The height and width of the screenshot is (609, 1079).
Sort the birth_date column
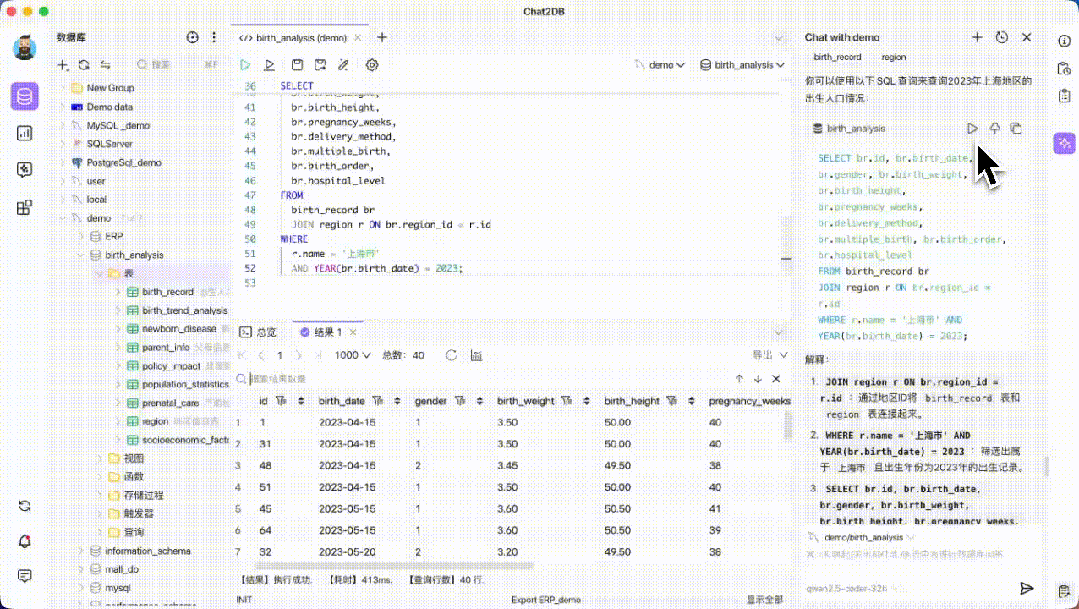(x=397, y=400)
